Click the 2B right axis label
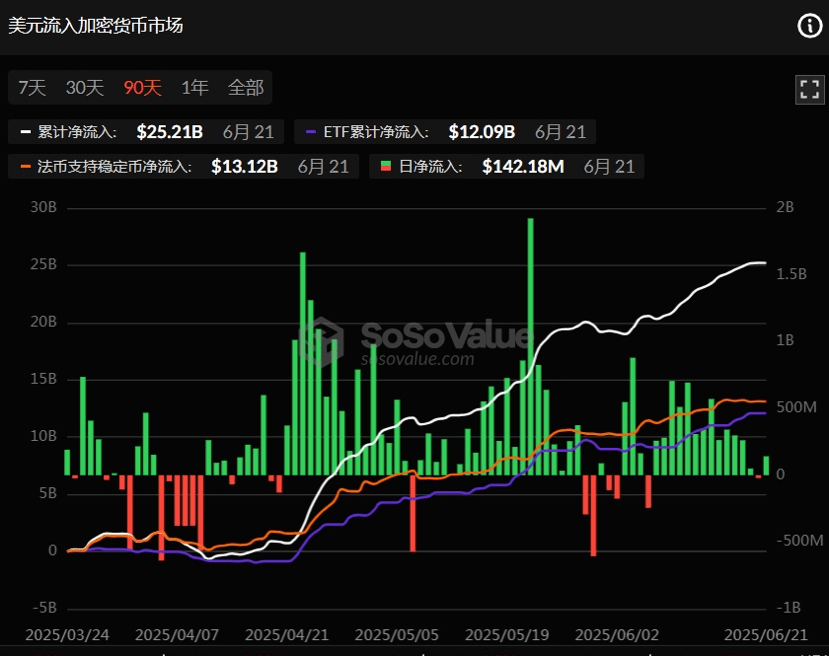The height and width of the screenshot is (656, 829). (x=785, y=207)
